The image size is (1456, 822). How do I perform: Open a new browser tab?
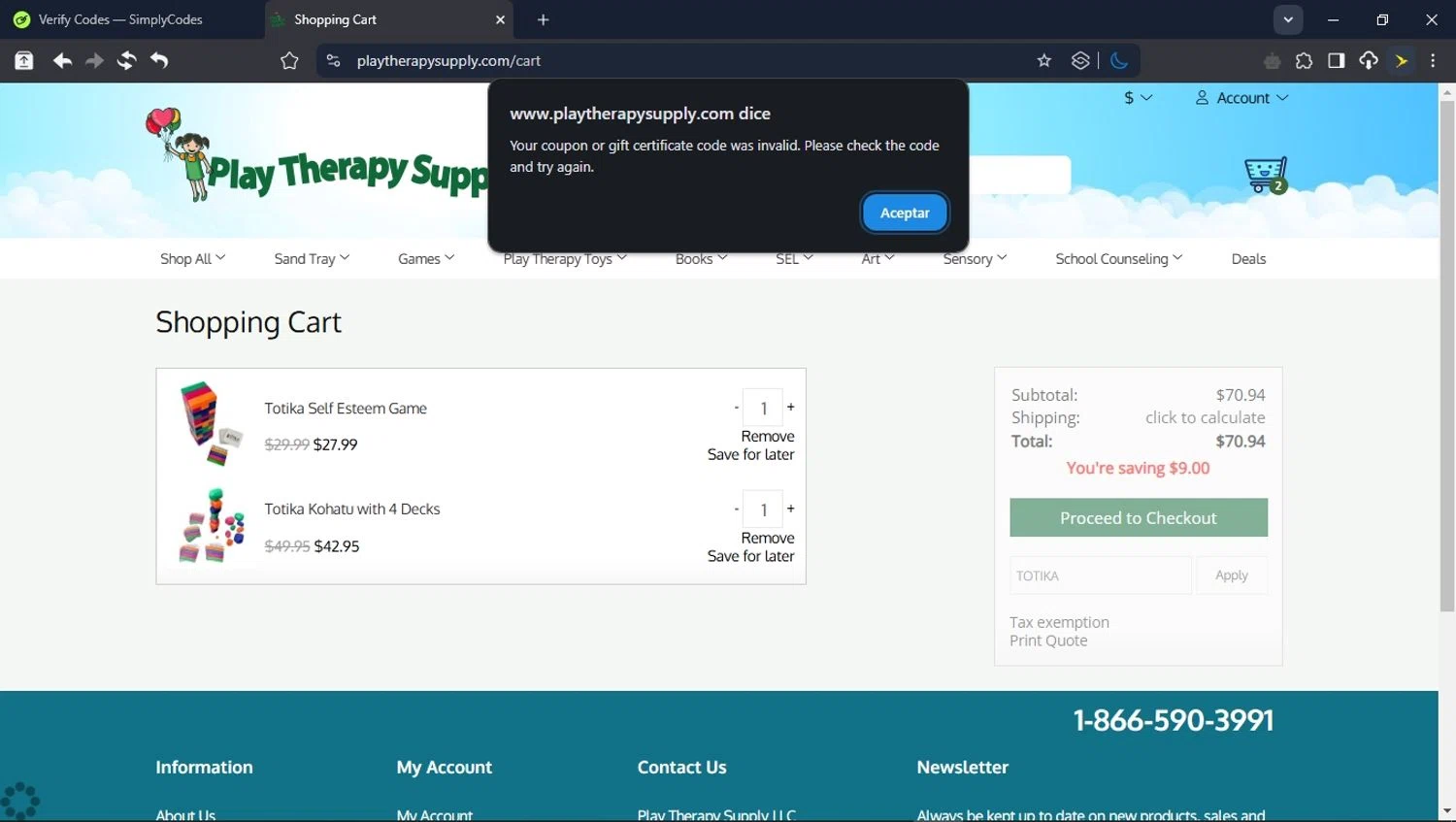pos(543,19)
